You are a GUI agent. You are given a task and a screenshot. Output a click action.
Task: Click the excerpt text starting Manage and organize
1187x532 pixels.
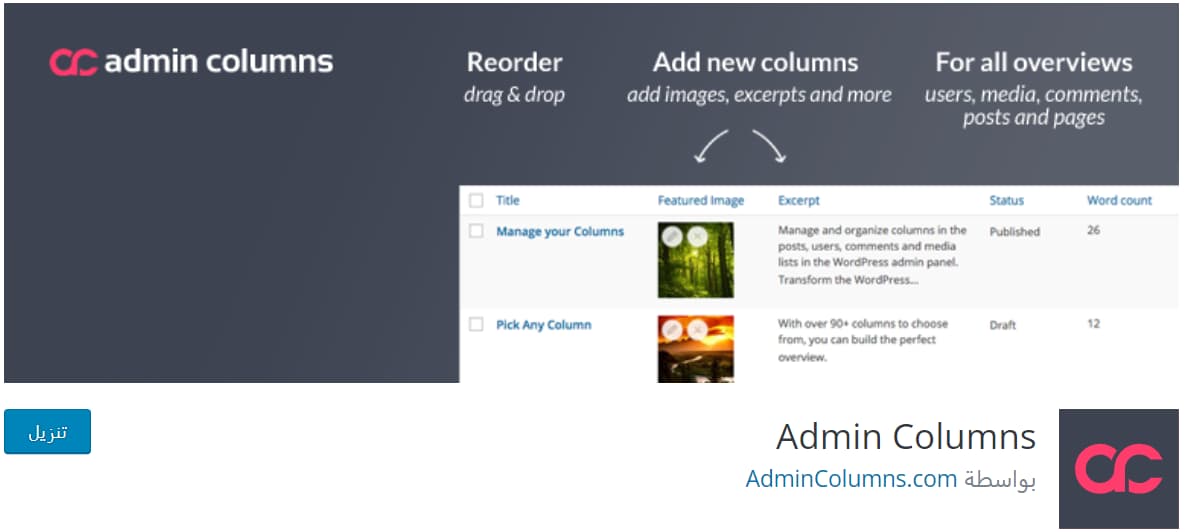pyautogui.click(x=872, y=255)
